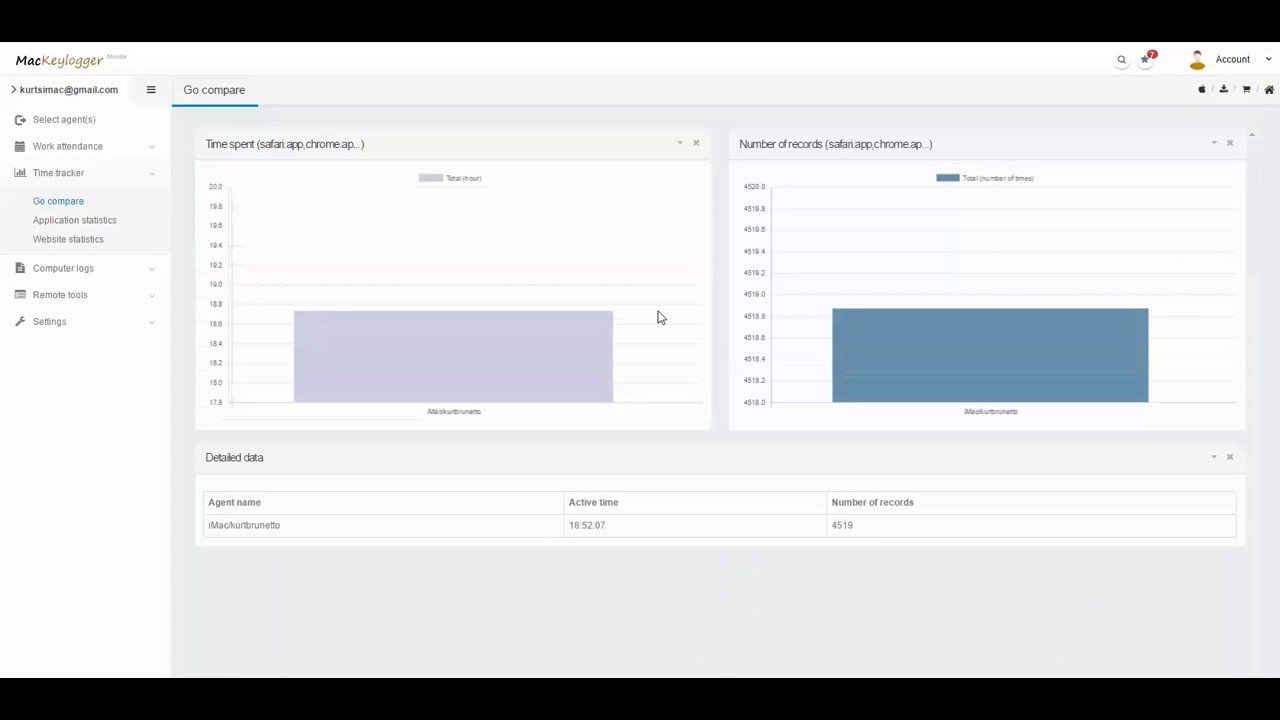Click the download icon in breadcrumb bar
Screen dimensions: 1280x720
[x=1224, y=90]
